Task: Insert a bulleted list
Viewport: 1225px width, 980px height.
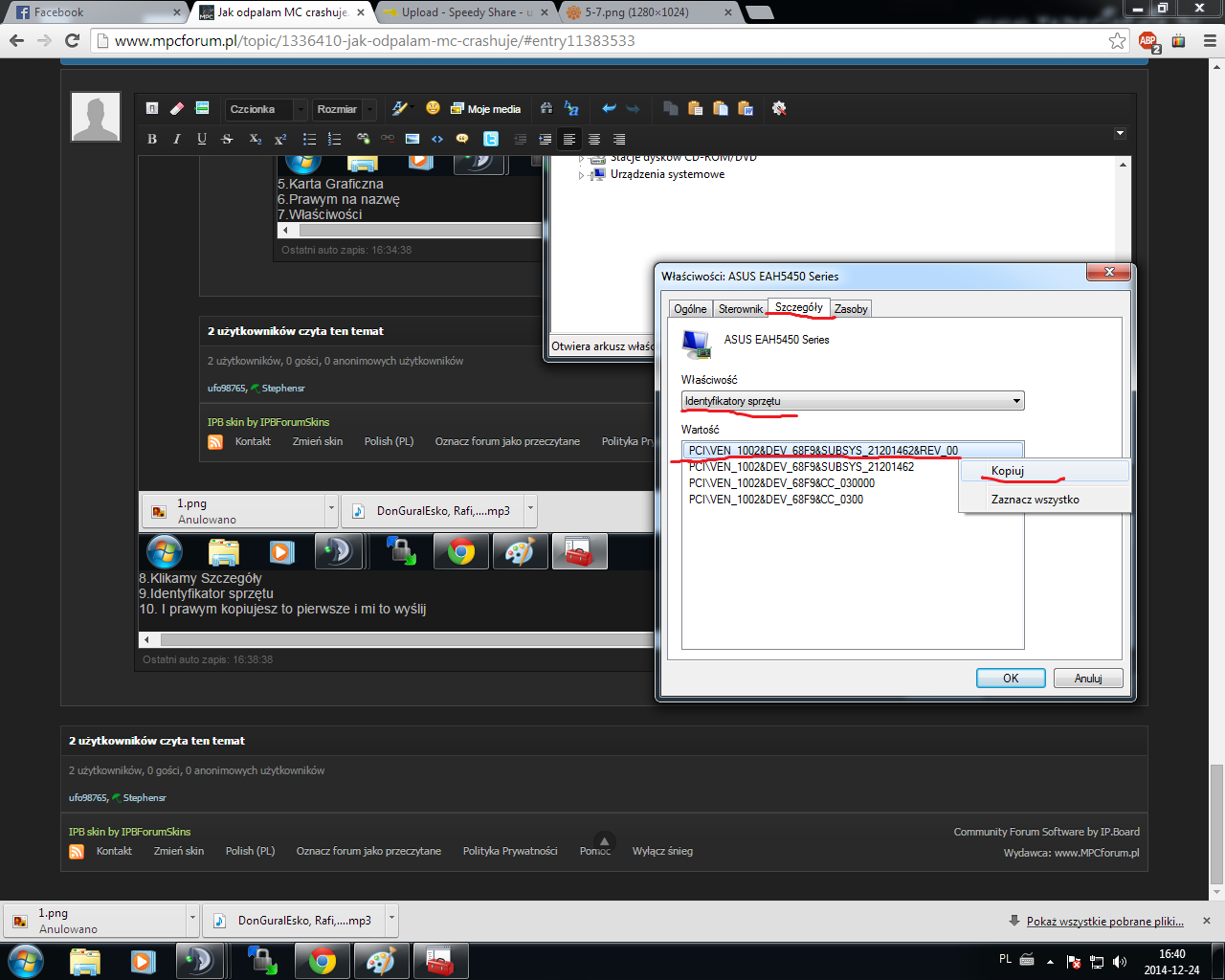Action: 309,139
